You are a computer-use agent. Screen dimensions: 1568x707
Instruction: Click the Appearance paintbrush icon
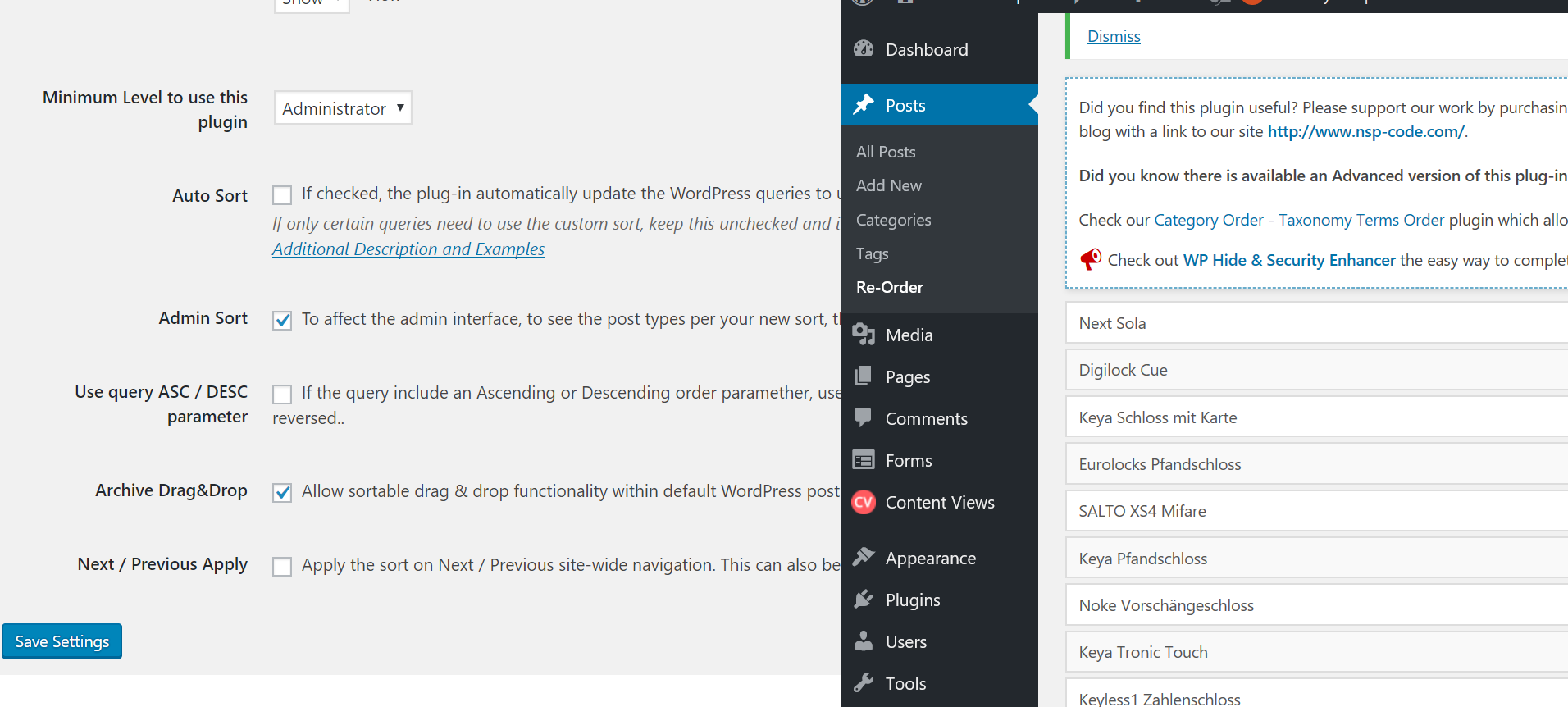coord(864,558)
